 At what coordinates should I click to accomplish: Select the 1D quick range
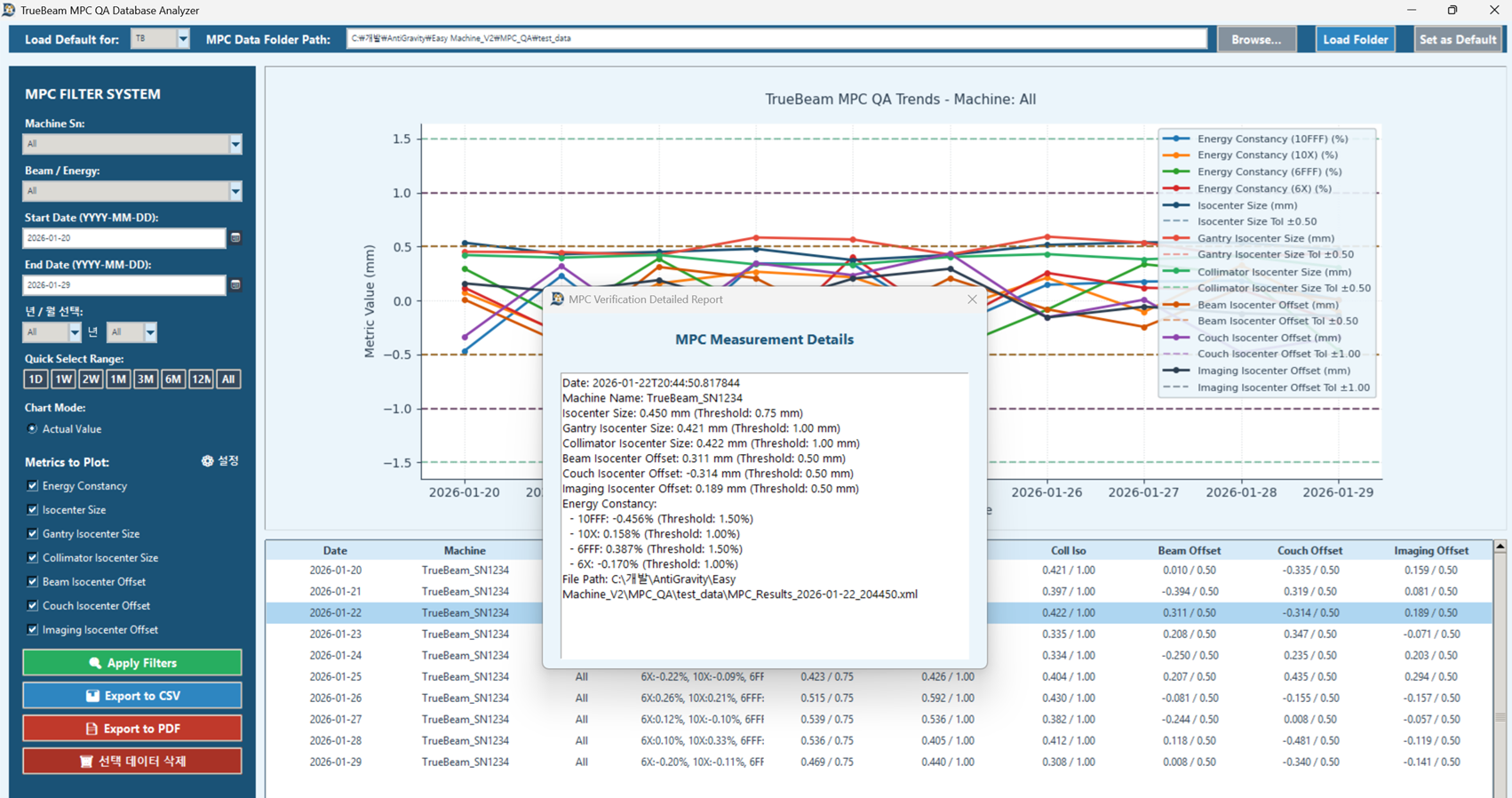tap(36, 379)
